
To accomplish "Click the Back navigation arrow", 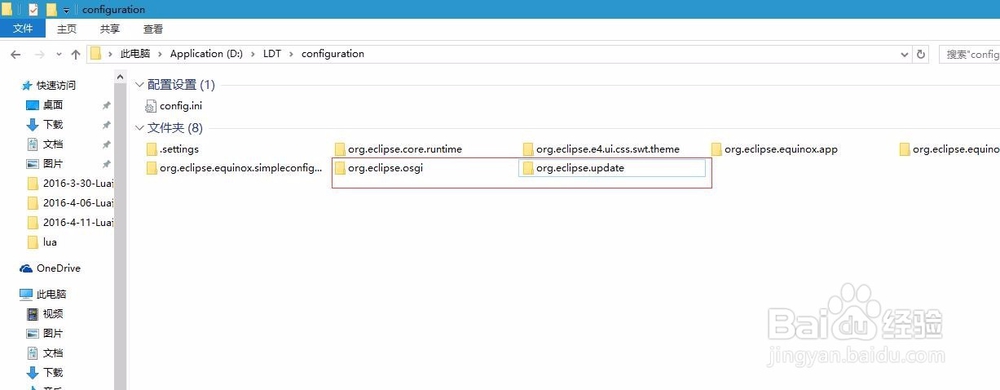I will [16, 55].
